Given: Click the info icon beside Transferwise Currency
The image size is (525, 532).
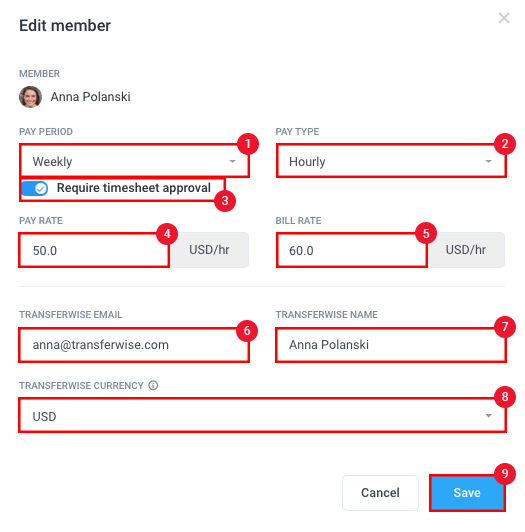Looking at the screenshot, I should pyautogui.click(x=153, y=385).
